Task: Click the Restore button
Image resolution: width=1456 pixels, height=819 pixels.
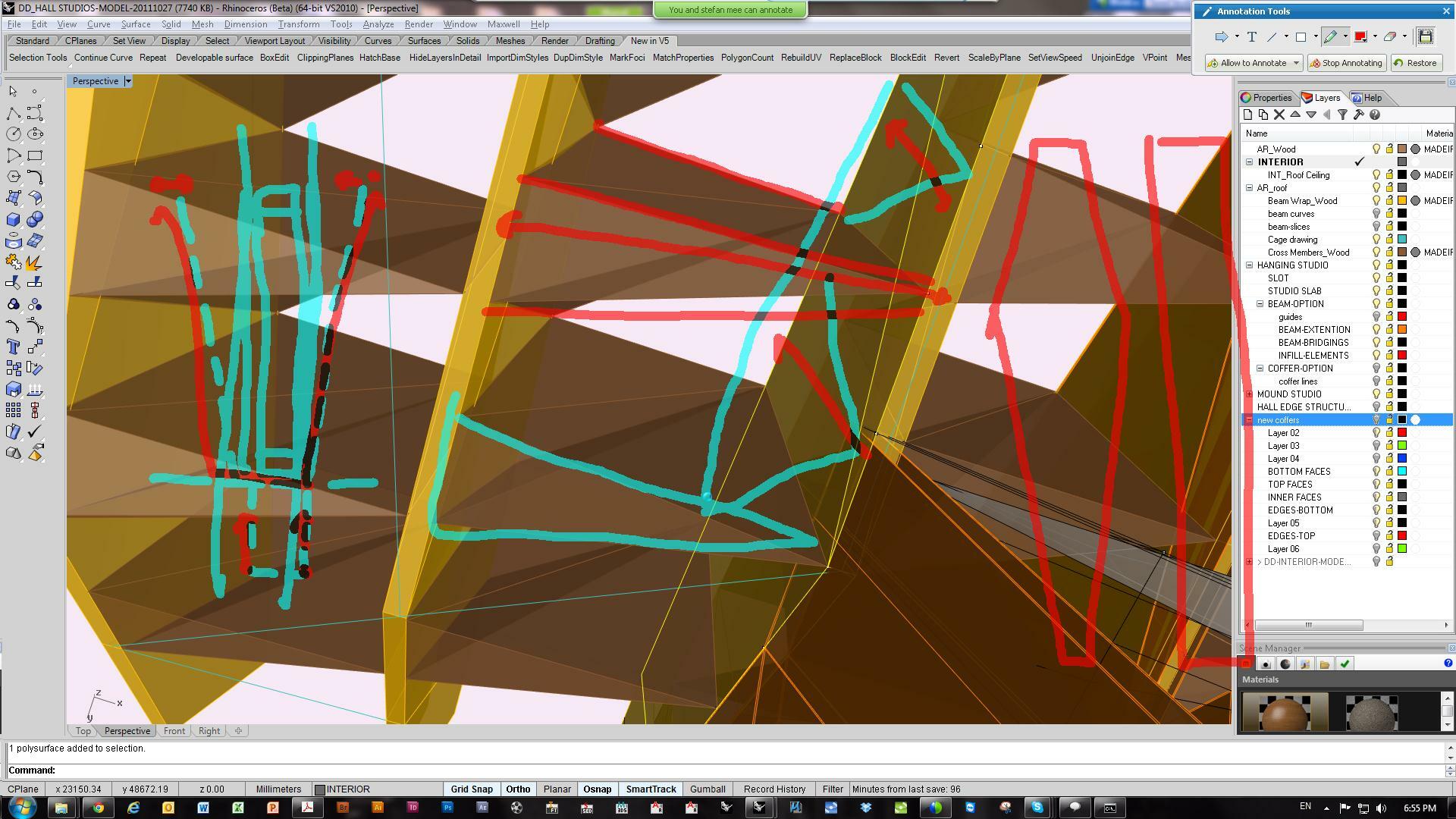Action: coord(1415,63)
